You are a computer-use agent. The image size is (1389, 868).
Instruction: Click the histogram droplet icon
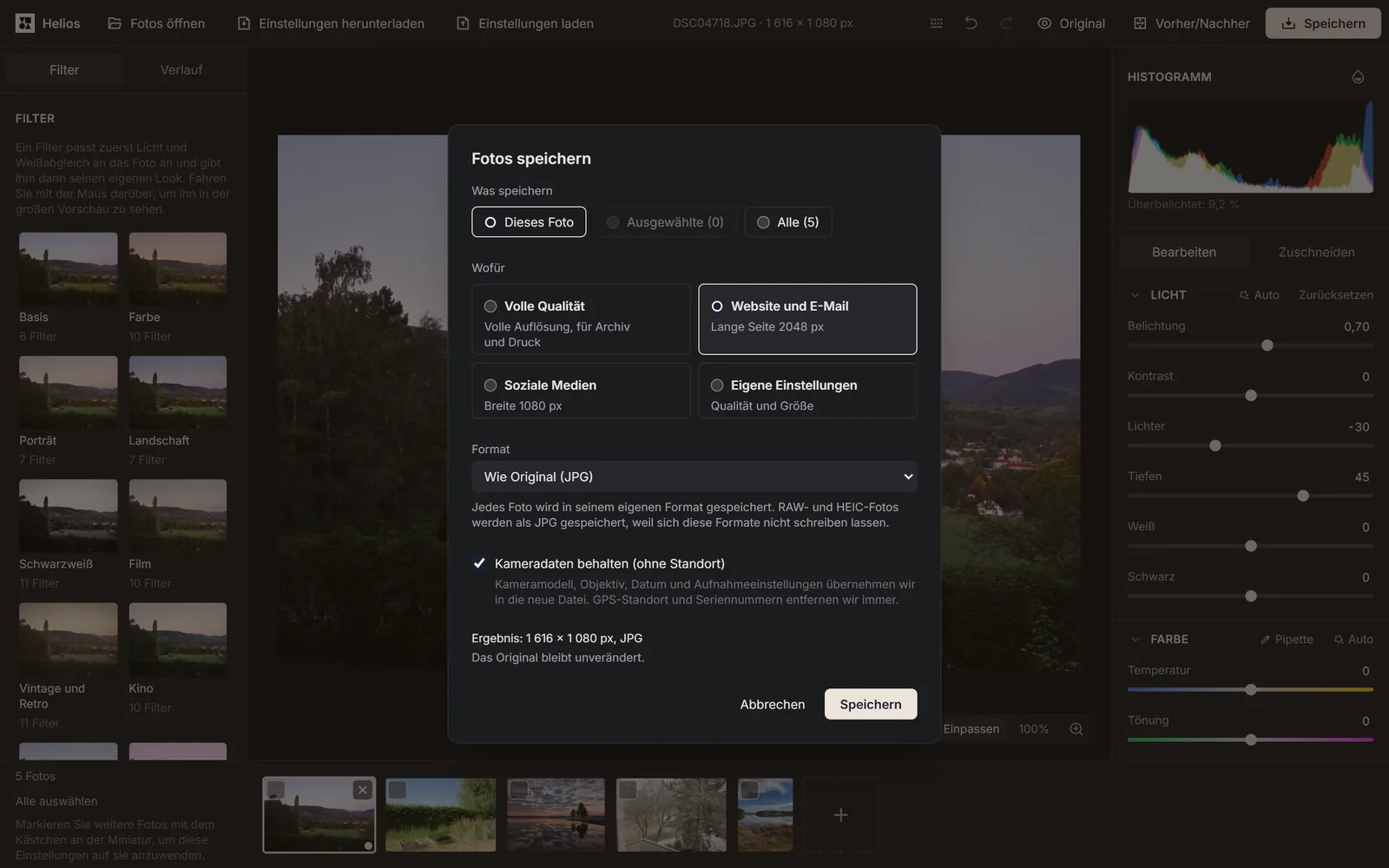pyautogui.click(x=1358, y=77)
